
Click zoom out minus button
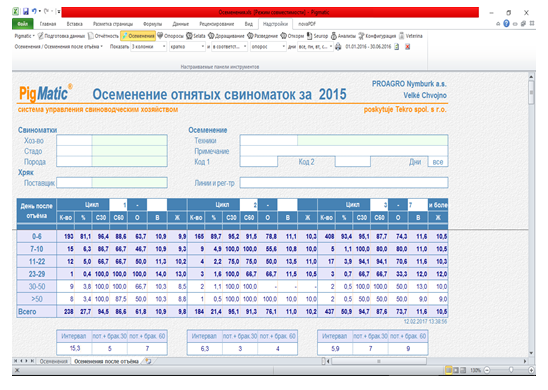(487, 370)
